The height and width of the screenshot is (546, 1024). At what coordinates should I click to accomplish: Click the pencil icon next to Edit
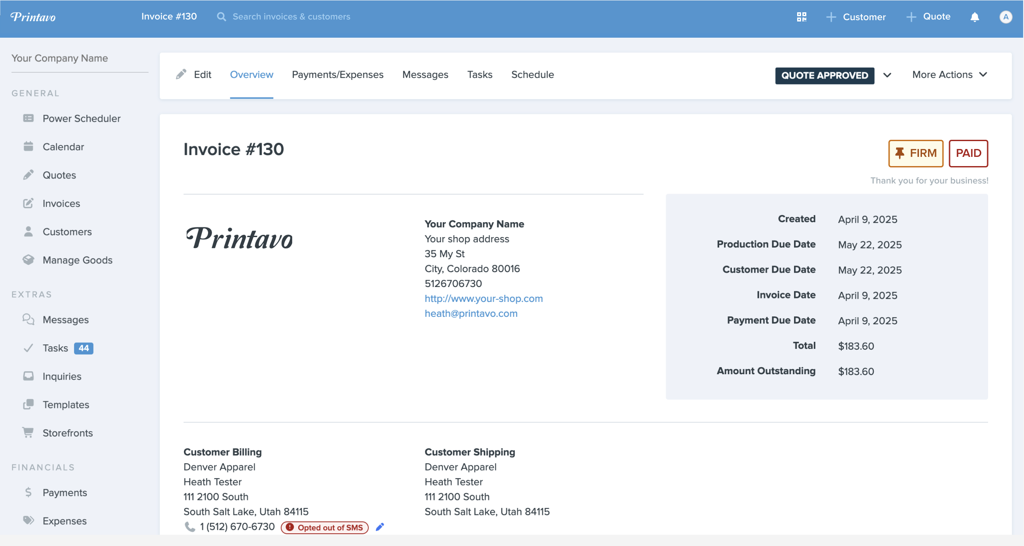tap(181, 74)
